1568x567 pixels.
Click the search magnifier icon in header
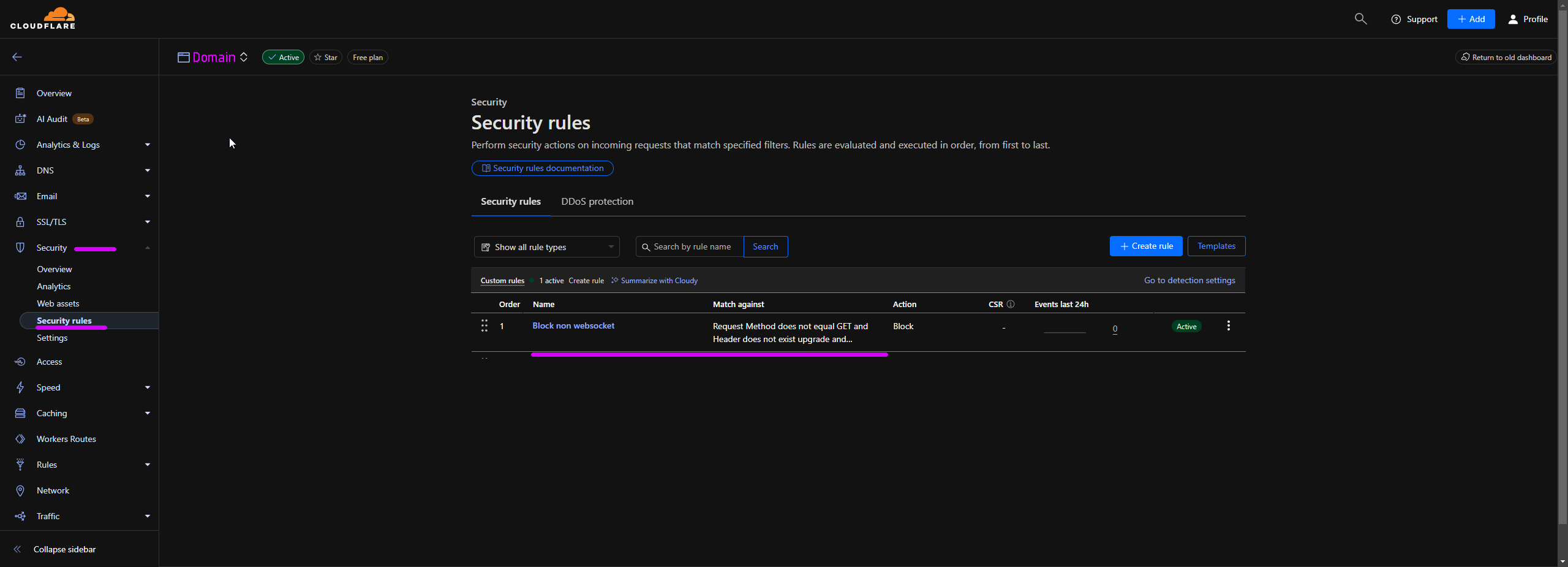tap(1360, 19)
